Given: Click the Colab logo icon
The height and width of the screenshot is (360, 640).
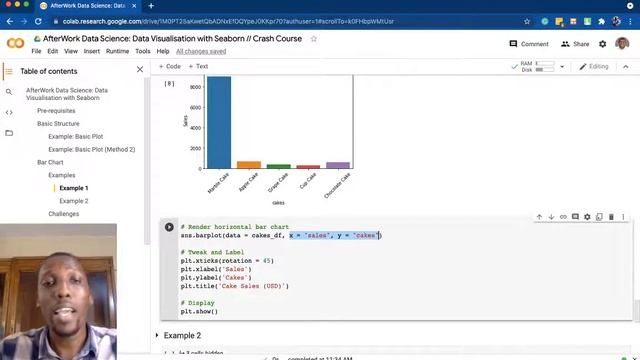Looking at the screenshot, I should [16, 43].
